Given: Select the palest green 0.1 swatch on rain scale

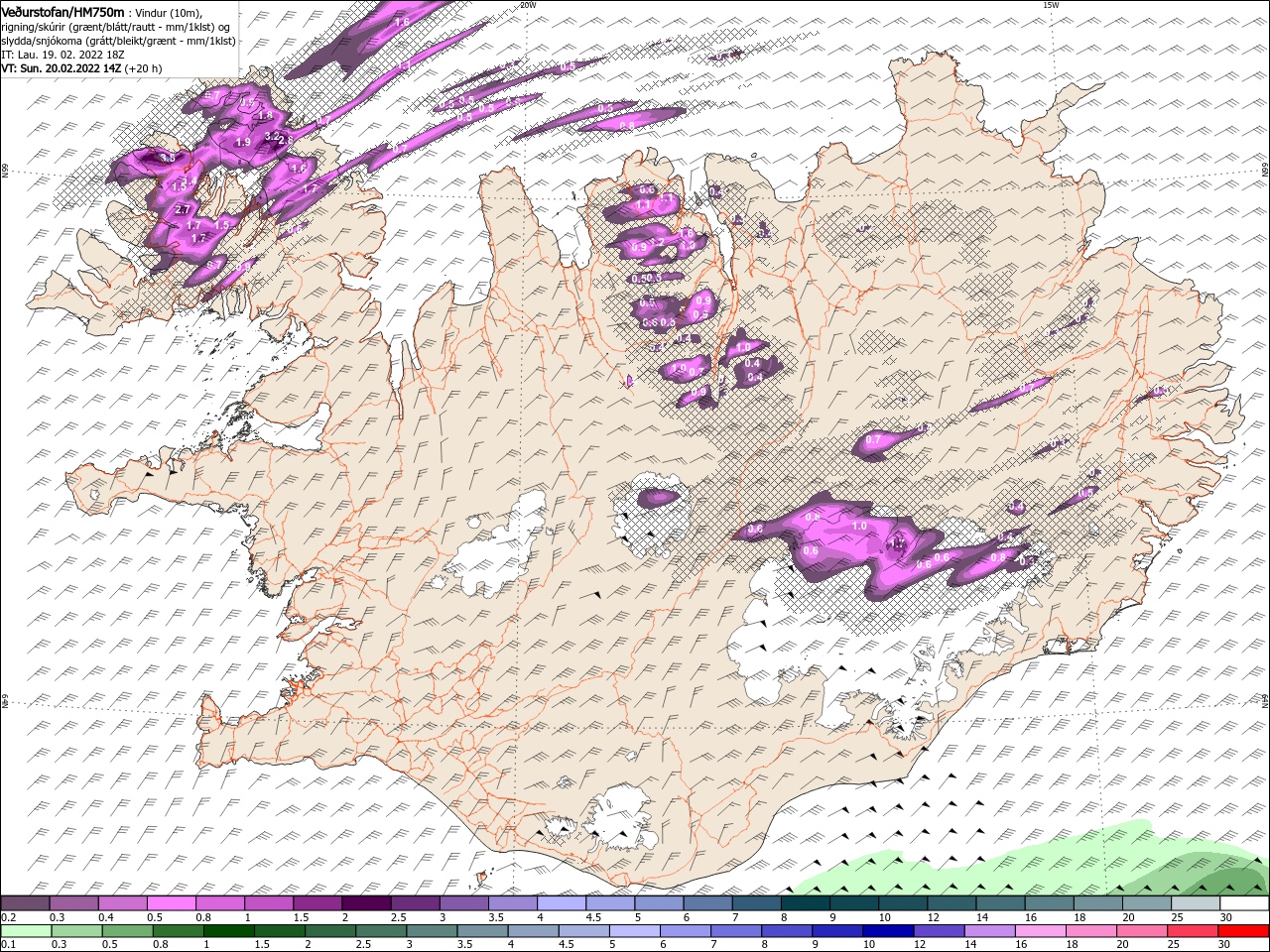Looking at the screenshot, I should click(24, 931).
